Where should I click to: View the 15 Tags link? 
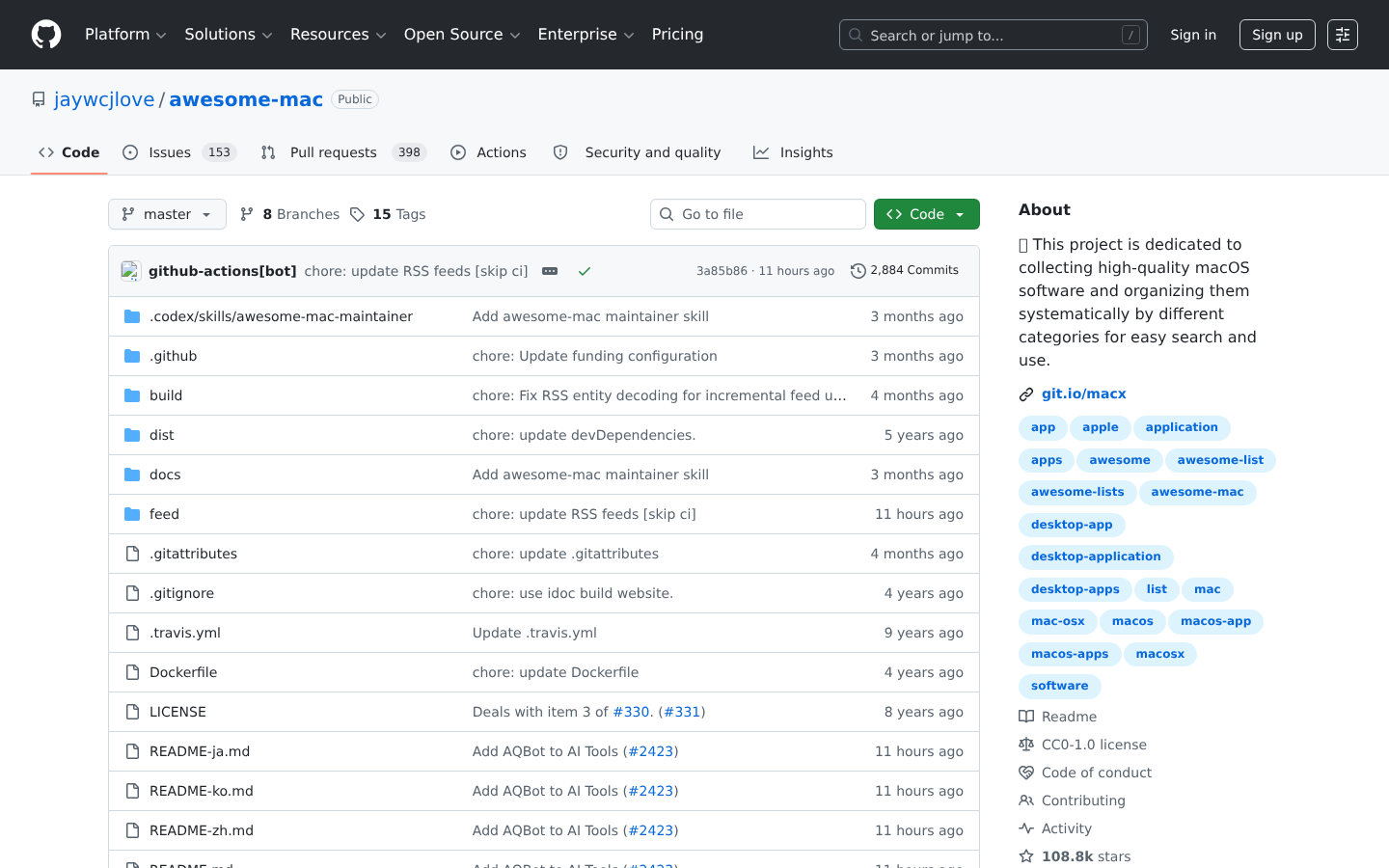tap(388, 214)
